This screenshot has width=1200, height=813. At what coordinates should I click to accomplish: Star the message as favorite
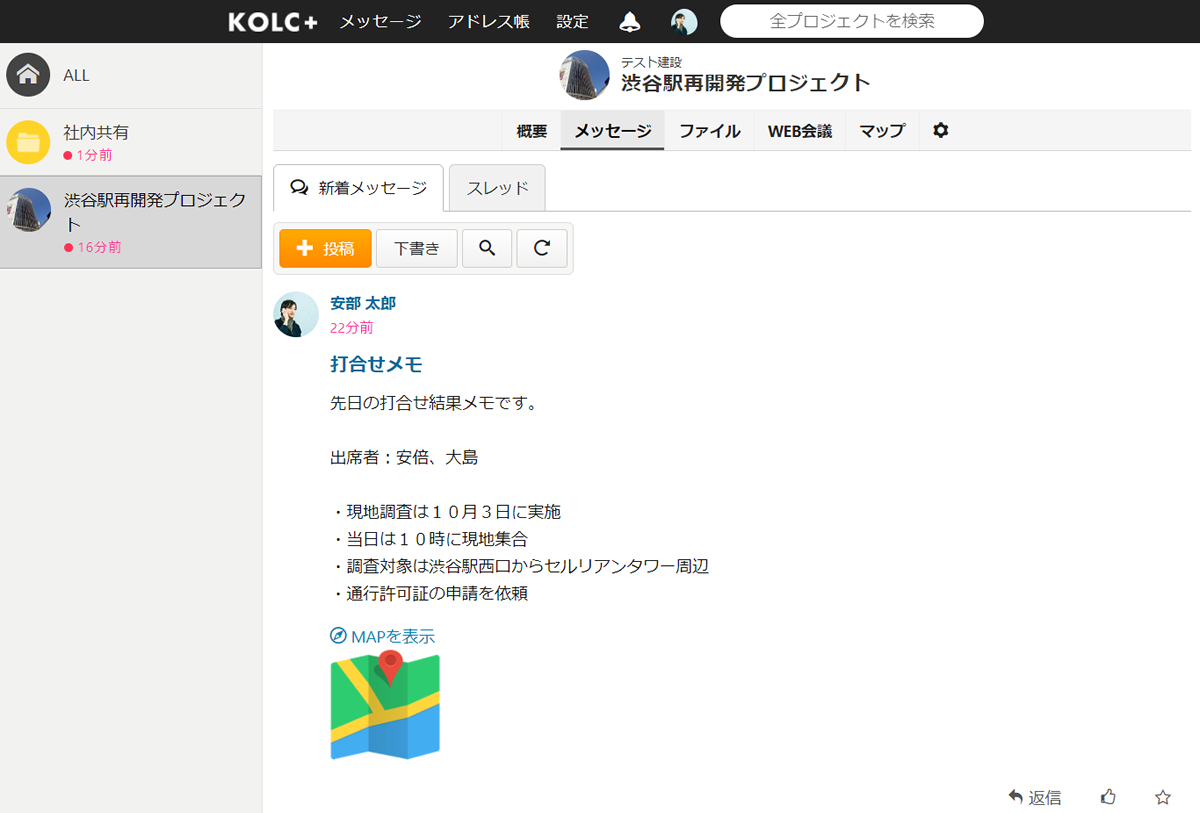1162,797
